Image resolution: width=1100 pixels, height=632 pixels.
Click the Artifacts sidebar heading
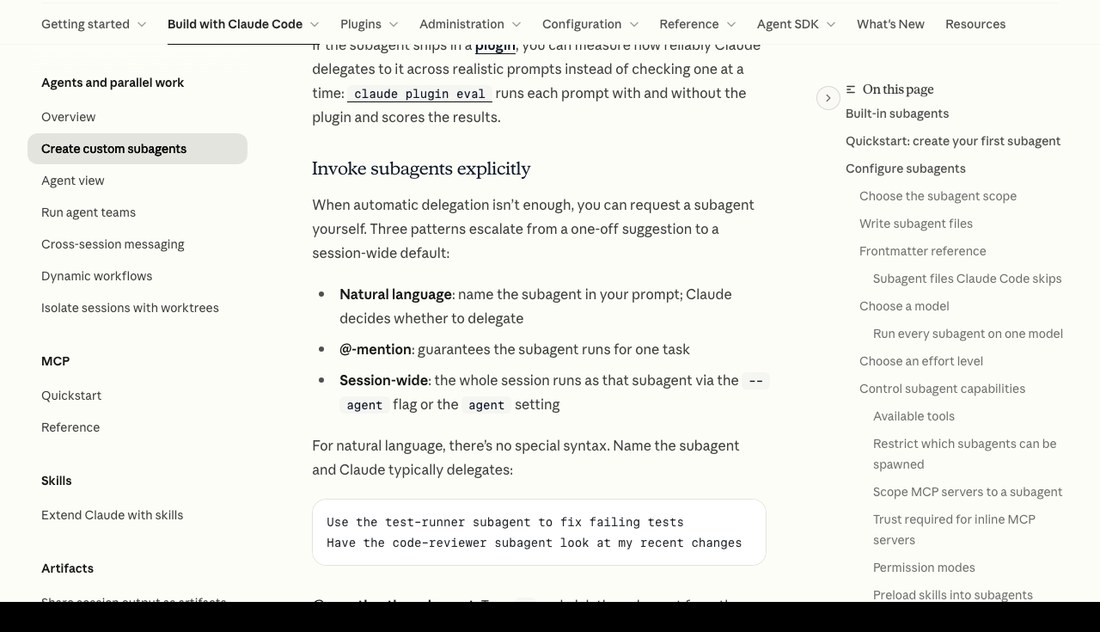tap(67, 568)
